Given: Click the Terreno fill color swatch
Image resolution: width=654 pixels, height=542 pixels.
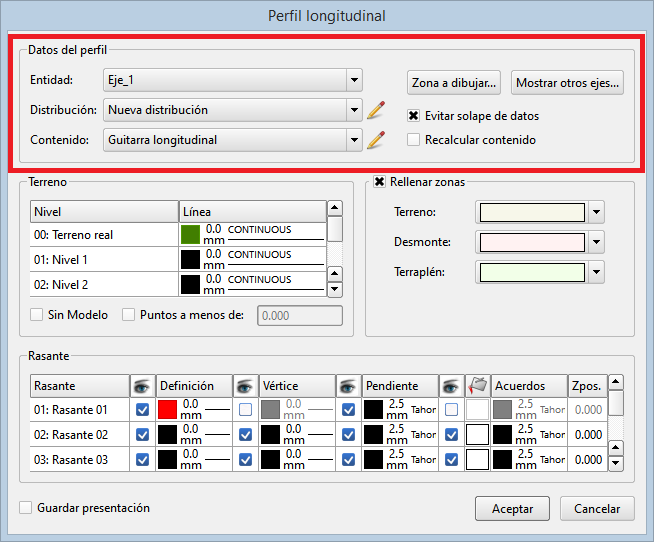Looking at the screenshot, I should 532,212.
